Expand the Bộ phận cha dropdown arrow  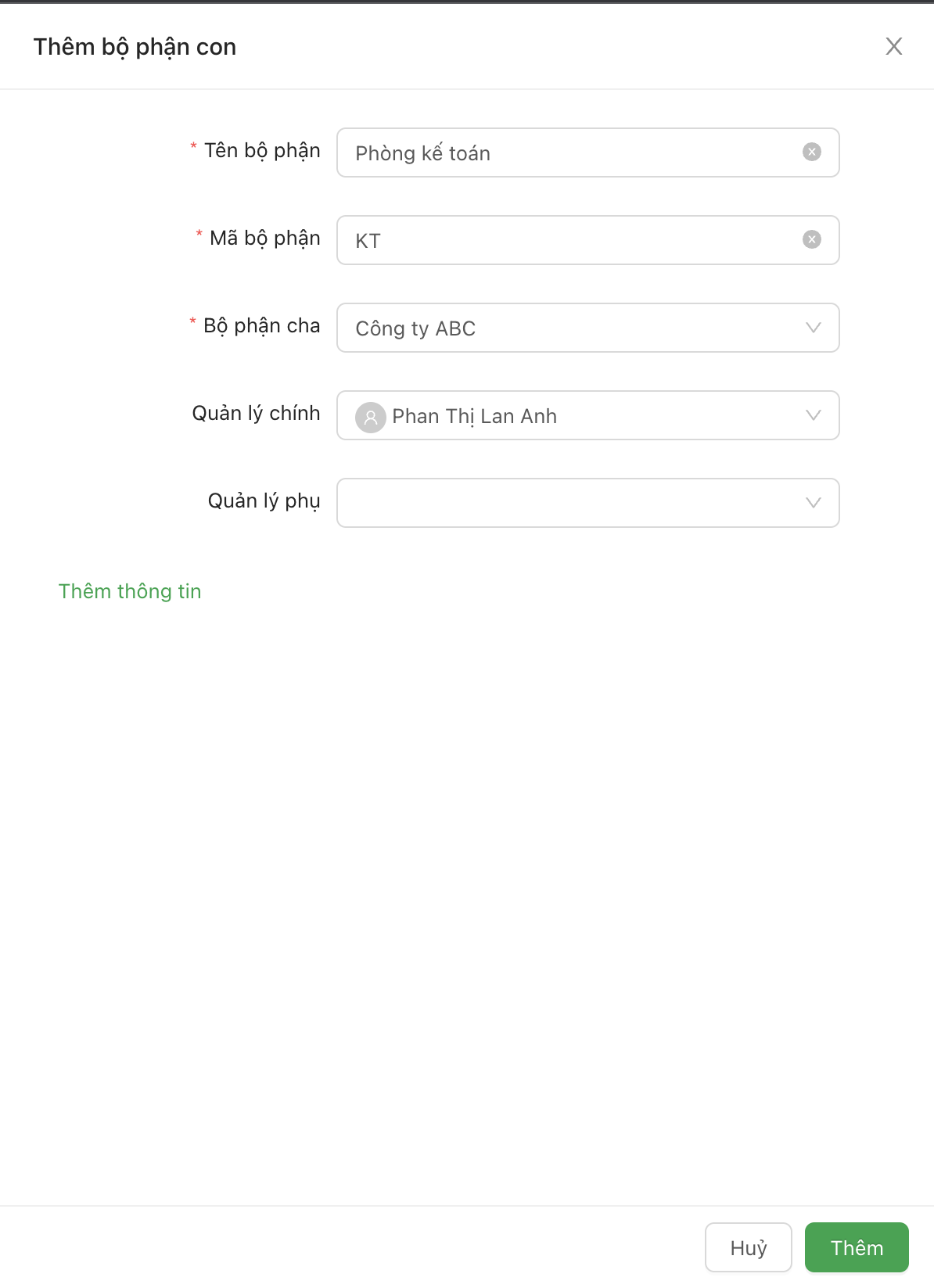[813, 328]
